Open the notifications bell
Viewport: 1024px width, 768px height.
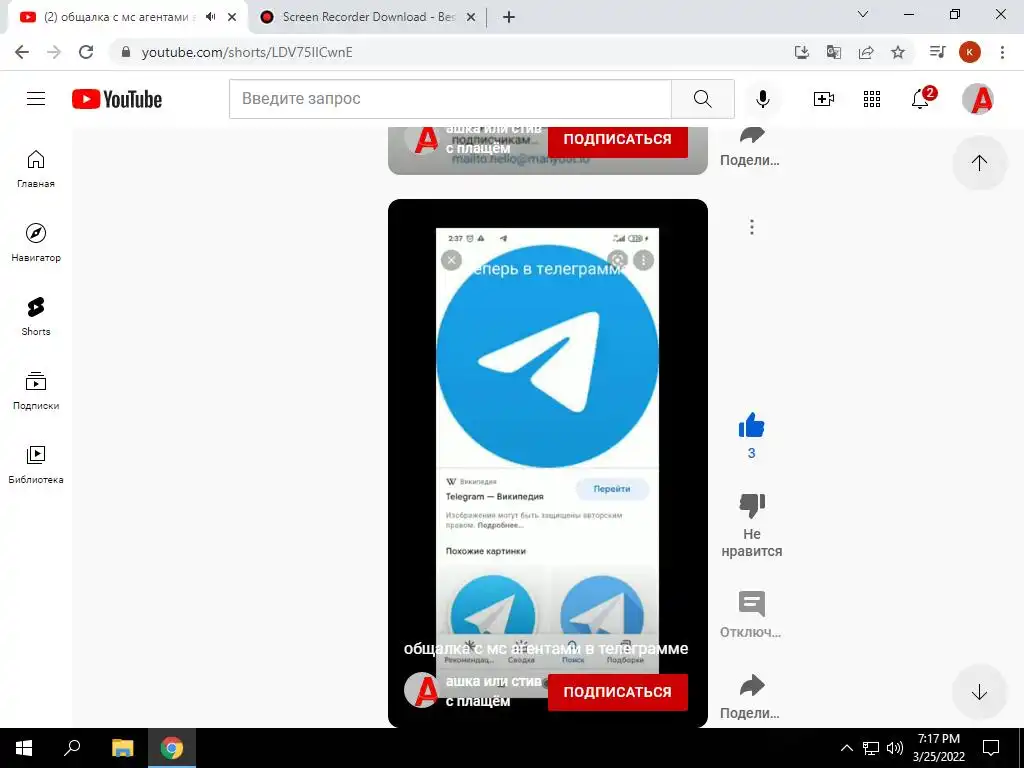coord(921,99)
